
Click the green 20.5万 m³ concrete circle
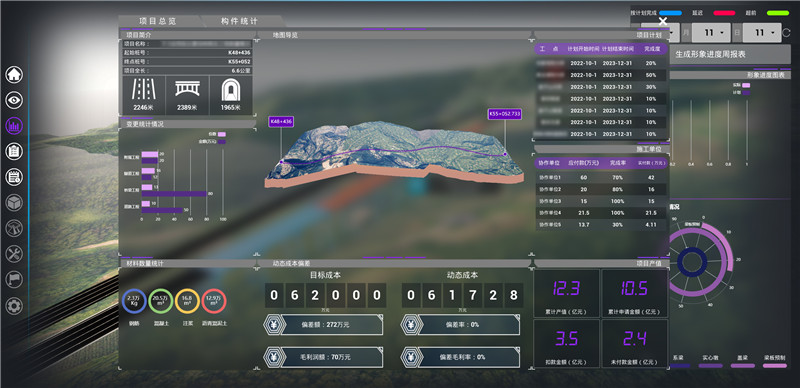pyautogui.click(x=161, y=301)
